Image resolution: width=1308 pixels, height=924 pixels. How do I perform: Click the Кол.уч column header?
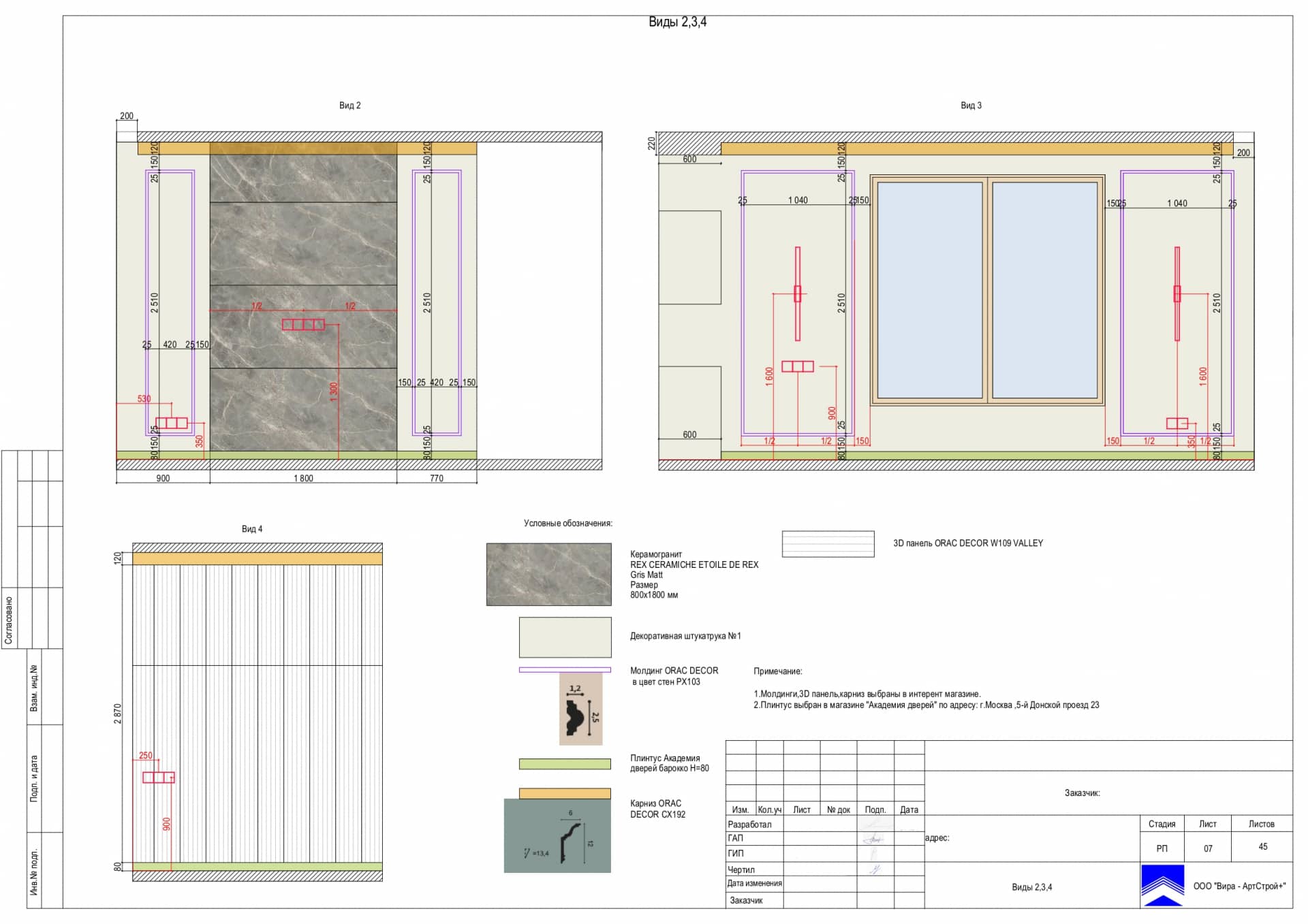(770, 810)
